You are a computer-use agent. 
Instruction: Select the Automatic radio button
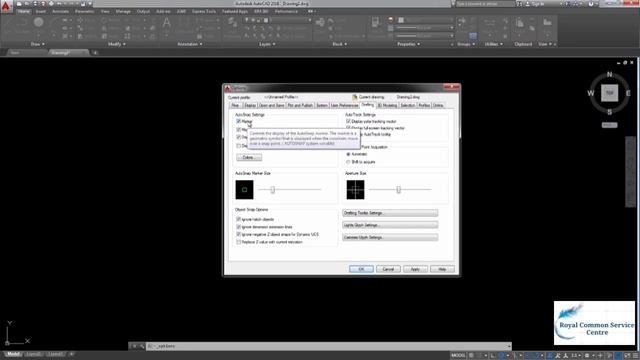pyautogui.click(x=348, y=154)
